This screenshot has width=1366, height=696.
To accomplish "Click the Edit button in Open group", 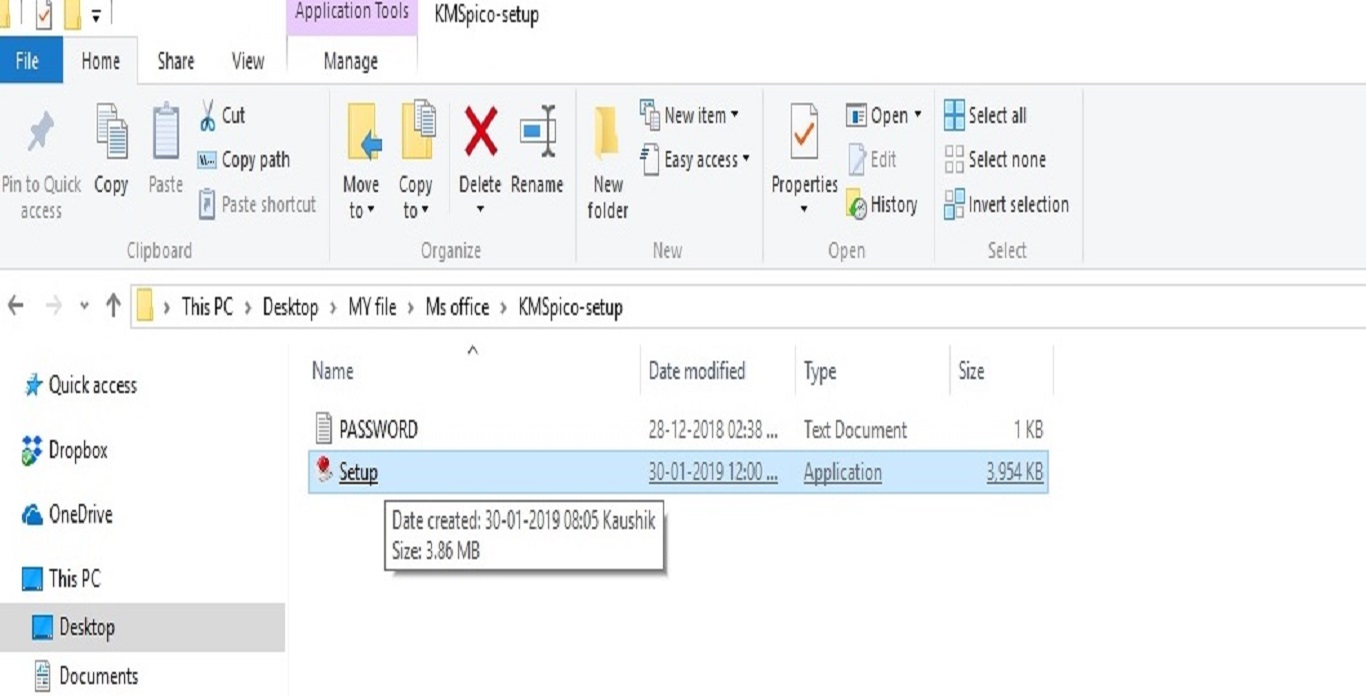I will (x=872, y=160).
